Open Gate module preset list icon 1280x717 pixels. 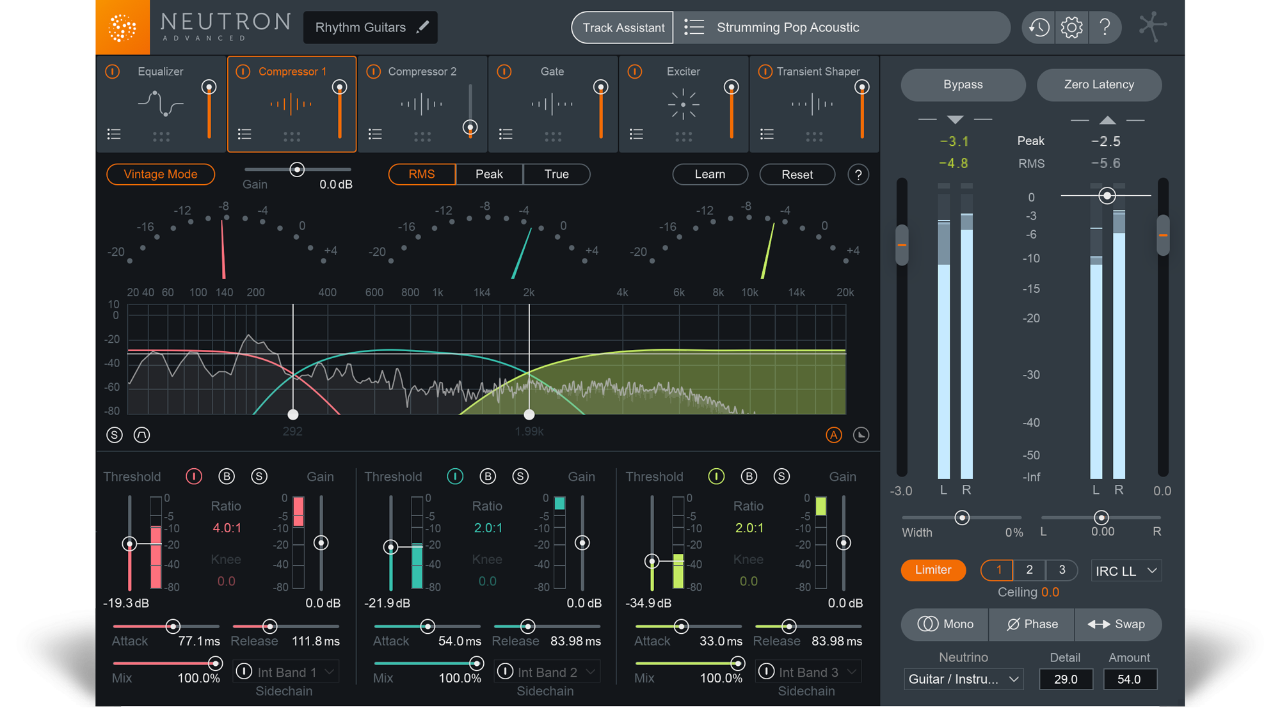(506, 134)
